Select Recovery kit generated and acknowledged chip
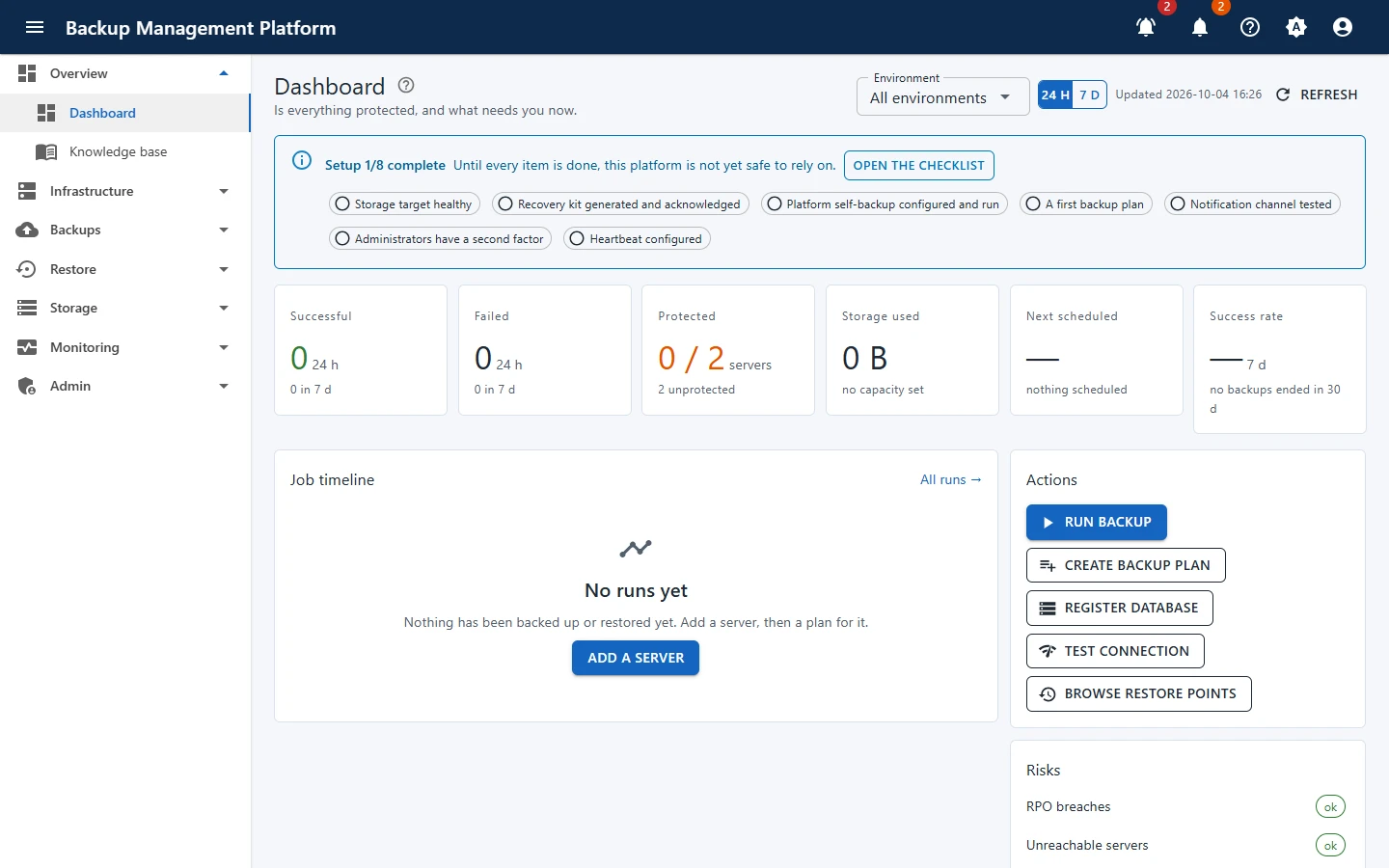Viewport: 1389px width, 868px height. (620, 203)
